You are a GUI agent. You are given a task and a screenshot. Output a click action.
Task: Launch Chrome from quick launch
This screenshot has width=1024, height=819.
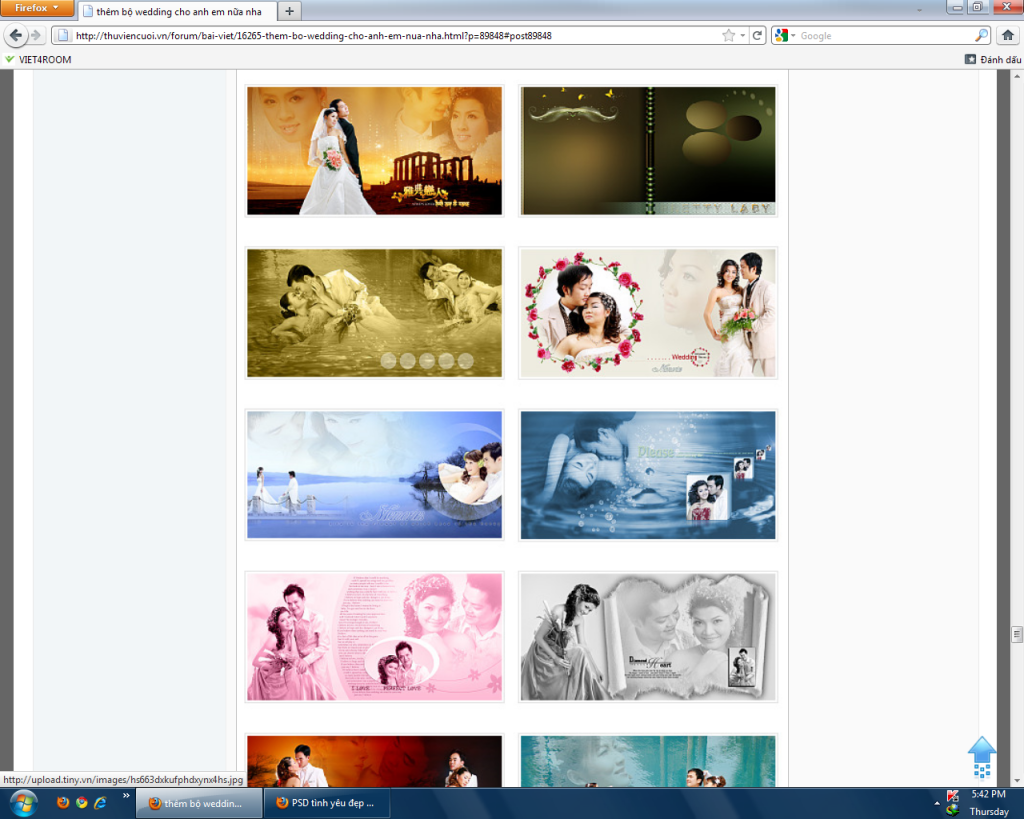pyautogui.click(x=82, y=803)
